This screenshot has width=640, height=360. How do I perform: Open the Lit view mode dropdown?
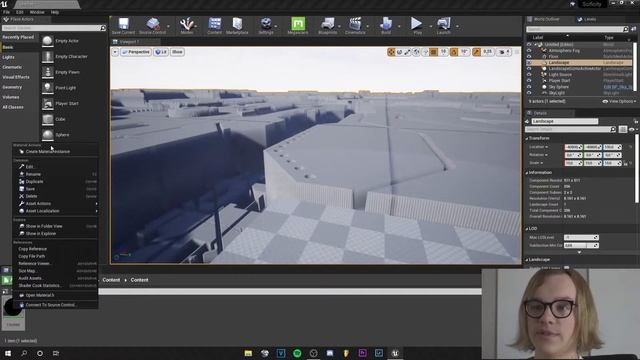(x=161, y=52)
